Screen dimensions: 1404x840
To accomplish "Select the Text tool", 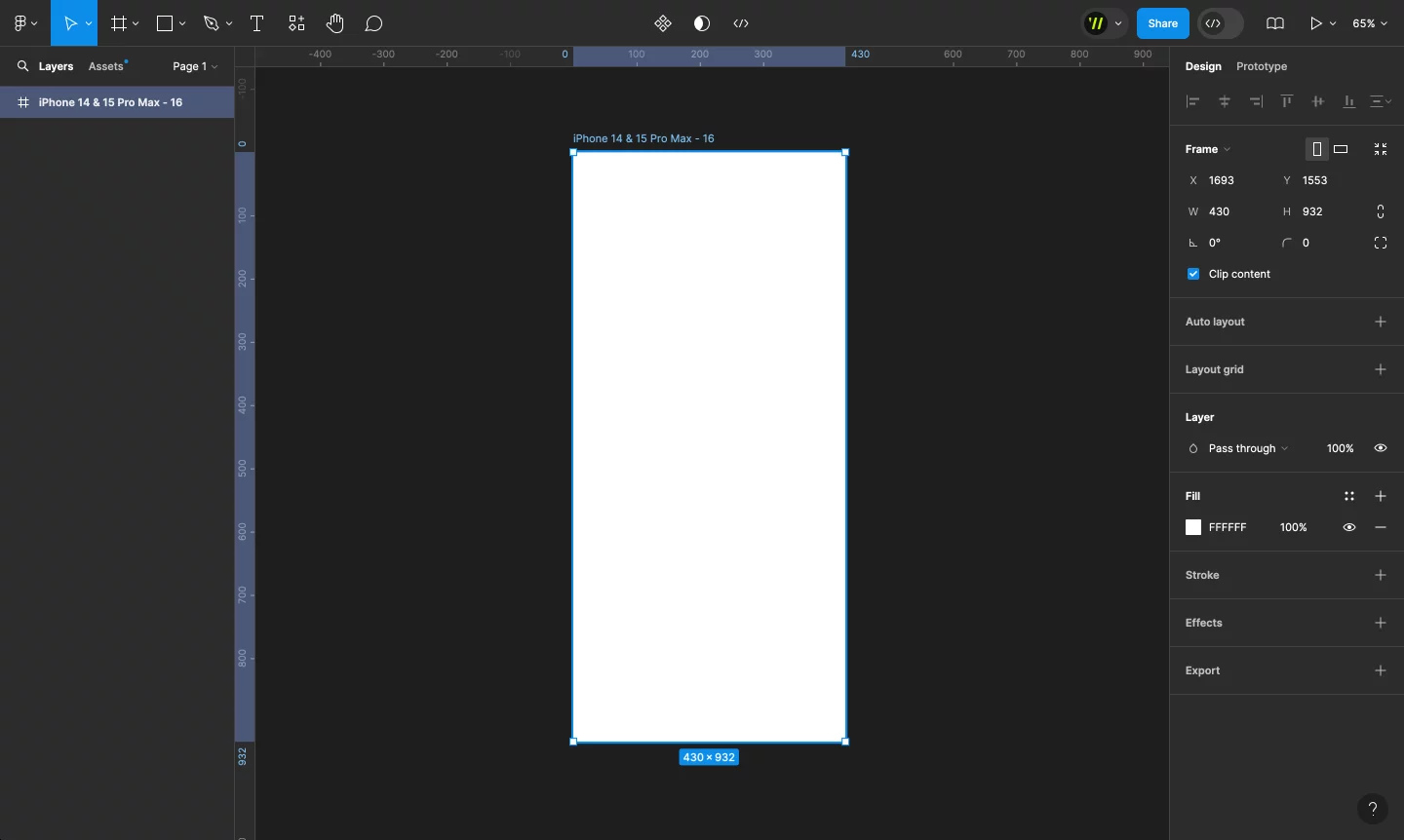I will (x=257, y=23).
